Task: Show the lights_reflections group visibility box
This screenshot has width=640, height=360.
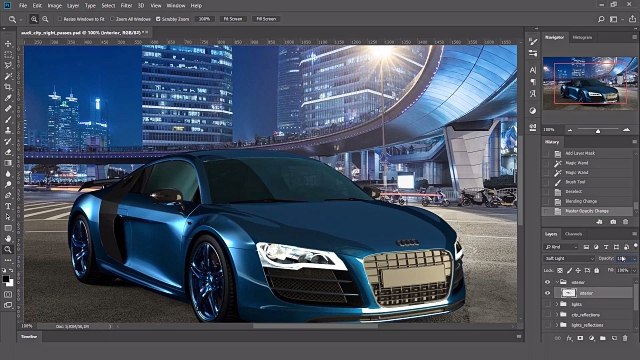Action: coord(547,325)
